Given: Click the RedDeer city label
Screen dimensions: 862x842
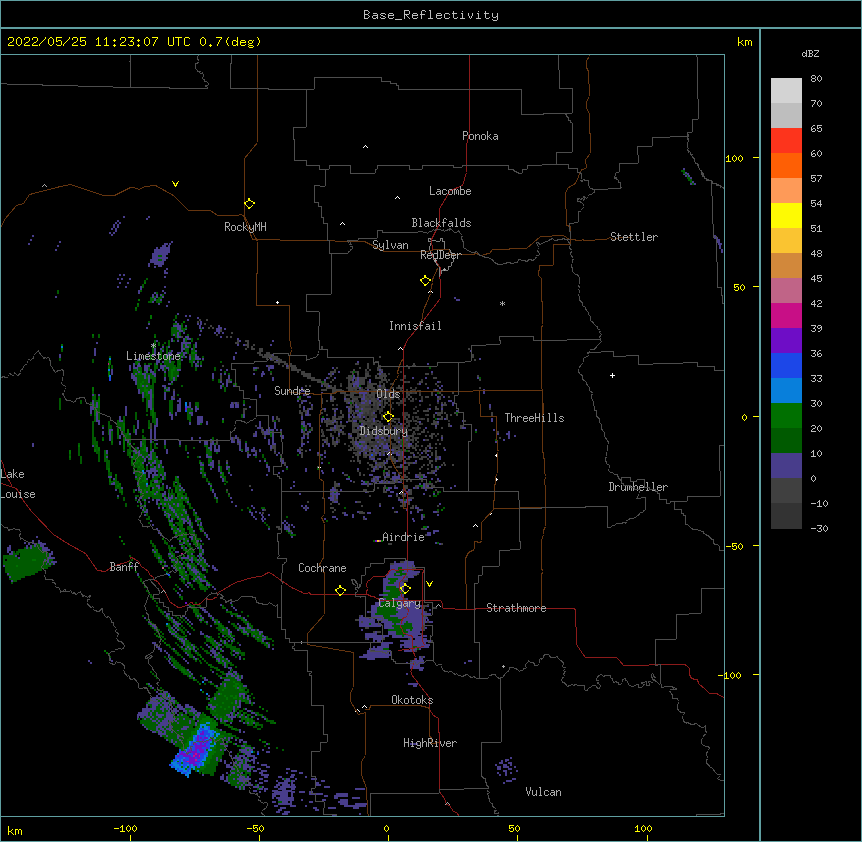Looking at the screenshot, I should click(x=440, y=255).
